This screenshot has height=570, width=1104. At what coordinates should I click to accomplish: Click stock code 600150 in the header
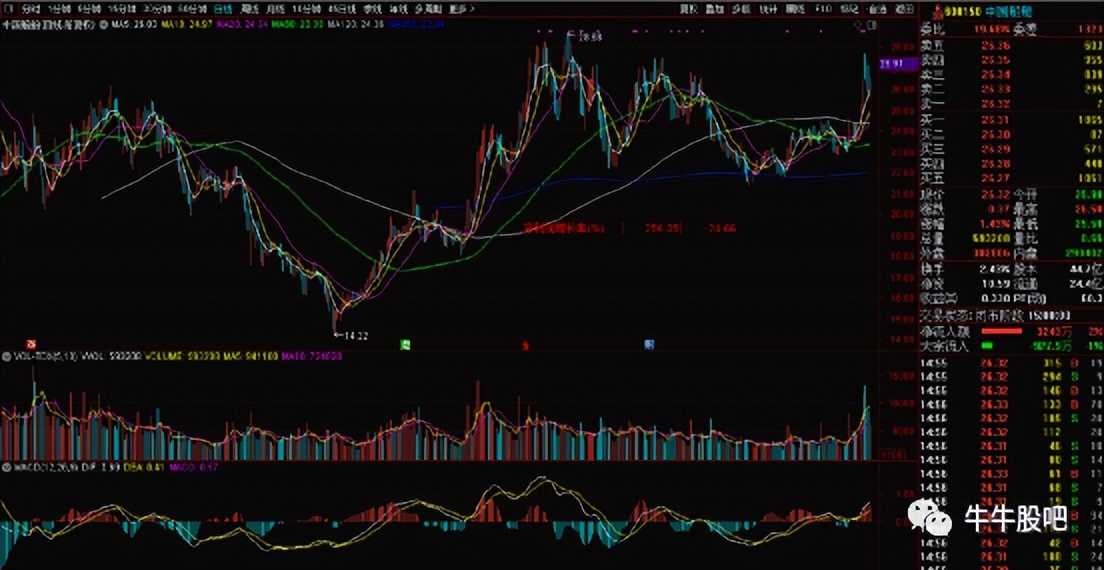click(x=962, y=11)
